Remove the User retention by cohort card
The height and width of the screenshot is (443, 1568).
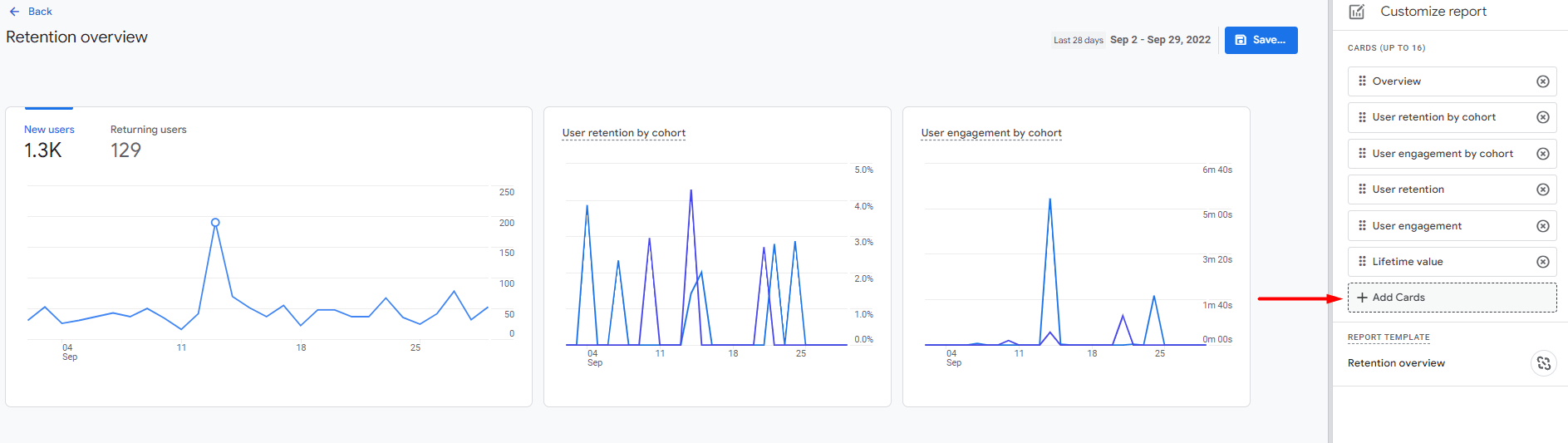click(x=1542, y=117)
